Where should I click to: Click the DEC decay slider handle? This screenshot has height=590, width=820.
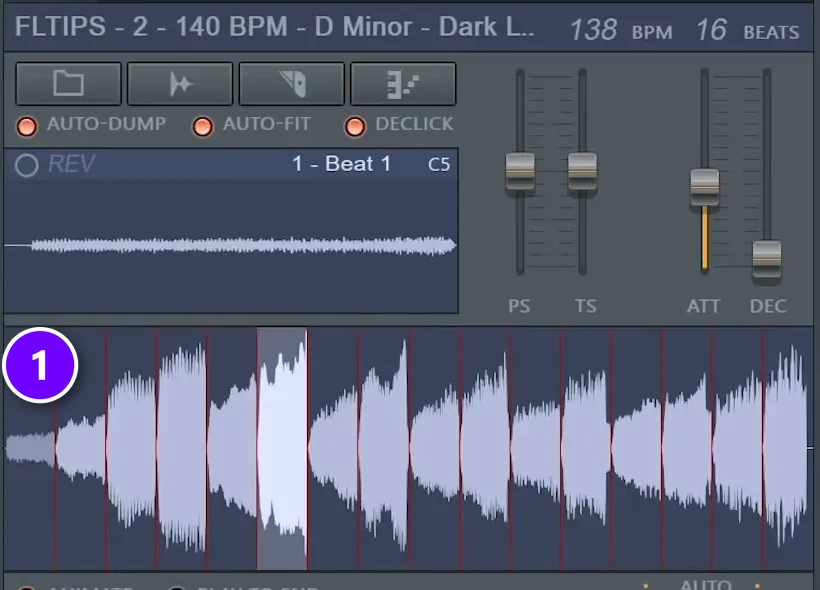pyautogui.click(x=767, y=259)
